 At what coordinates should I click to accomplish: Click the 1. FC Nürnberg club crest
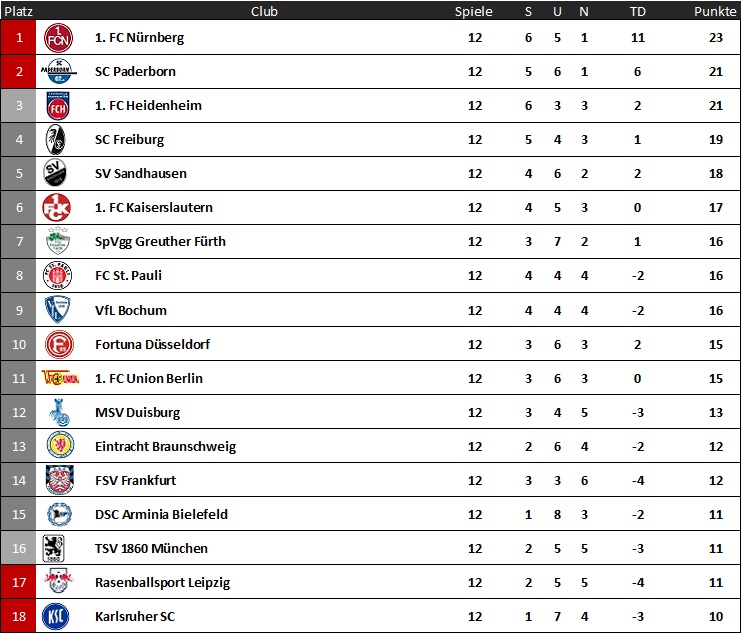pyautogui.click(x=58, y=38)
